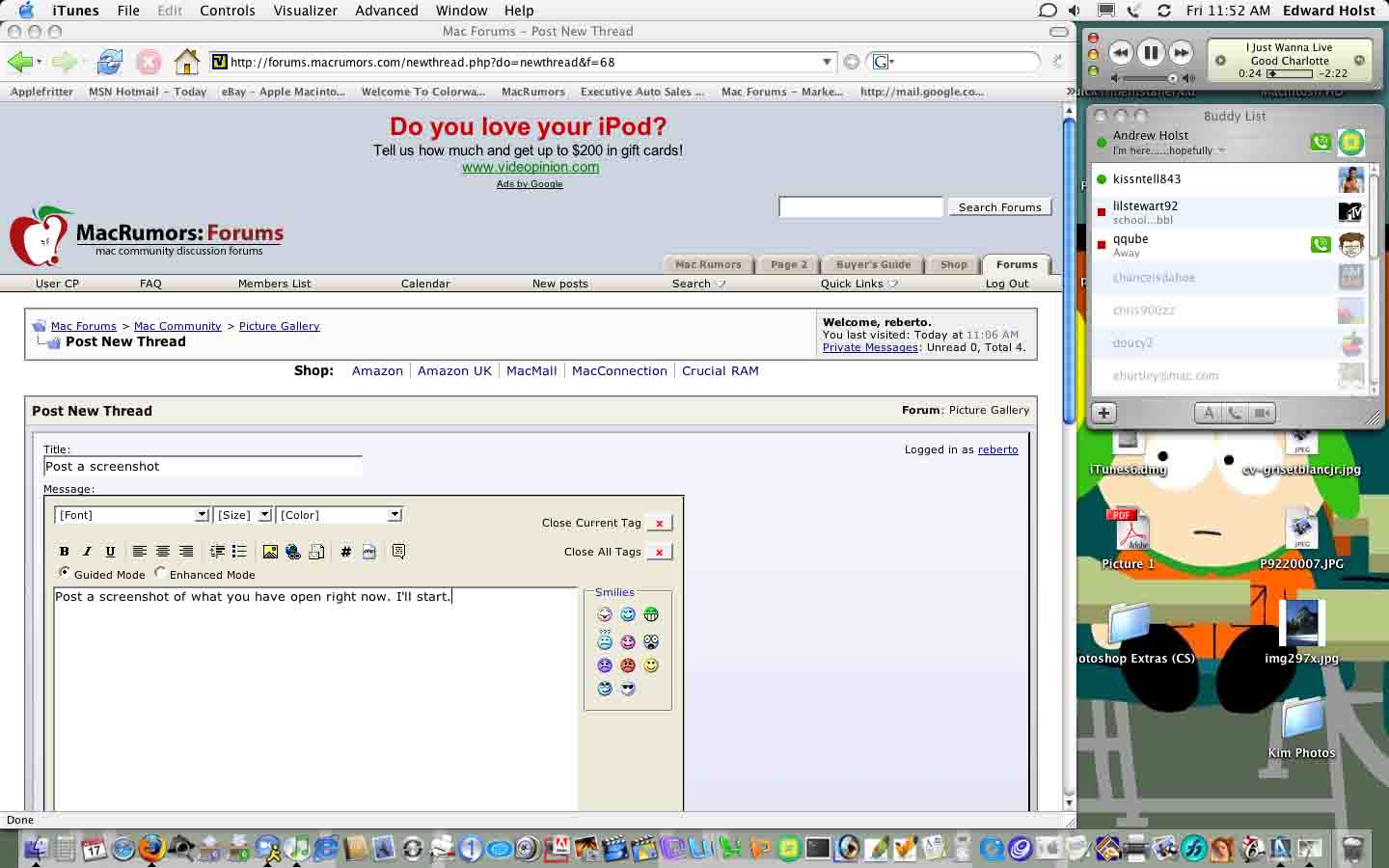The height and width of the screenshot is (868, 1389).
Task: Apply italic formatting in message toolbar
Action: point(87,552)
